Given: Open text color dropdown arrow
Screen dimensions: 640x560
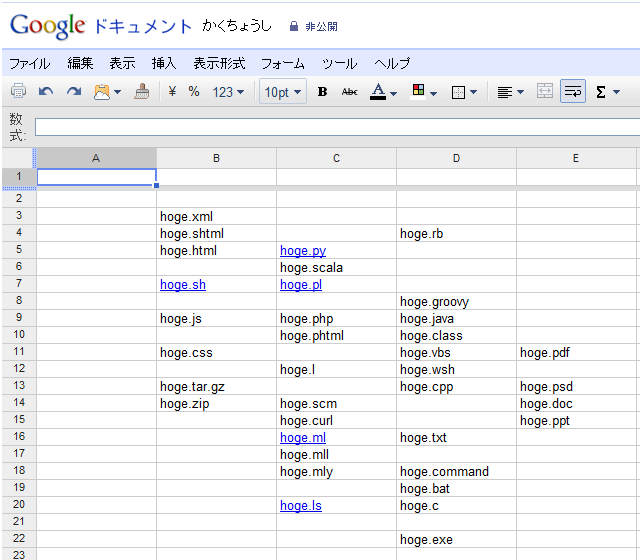Looking at the screenshot, I should pos(393,94).
